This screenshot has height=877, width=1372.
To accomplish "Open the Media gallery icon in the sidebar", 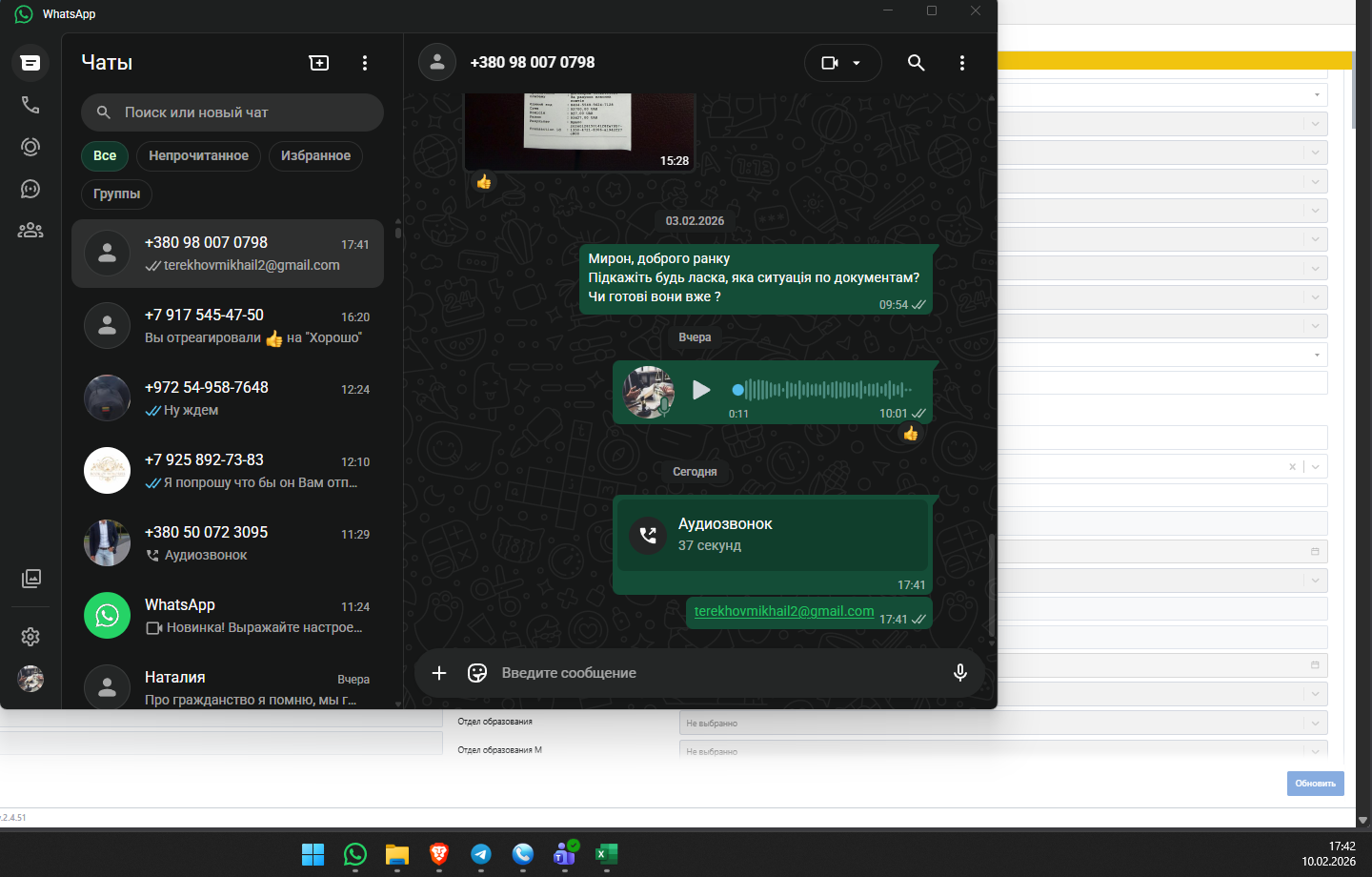I will tap(30, 579).
